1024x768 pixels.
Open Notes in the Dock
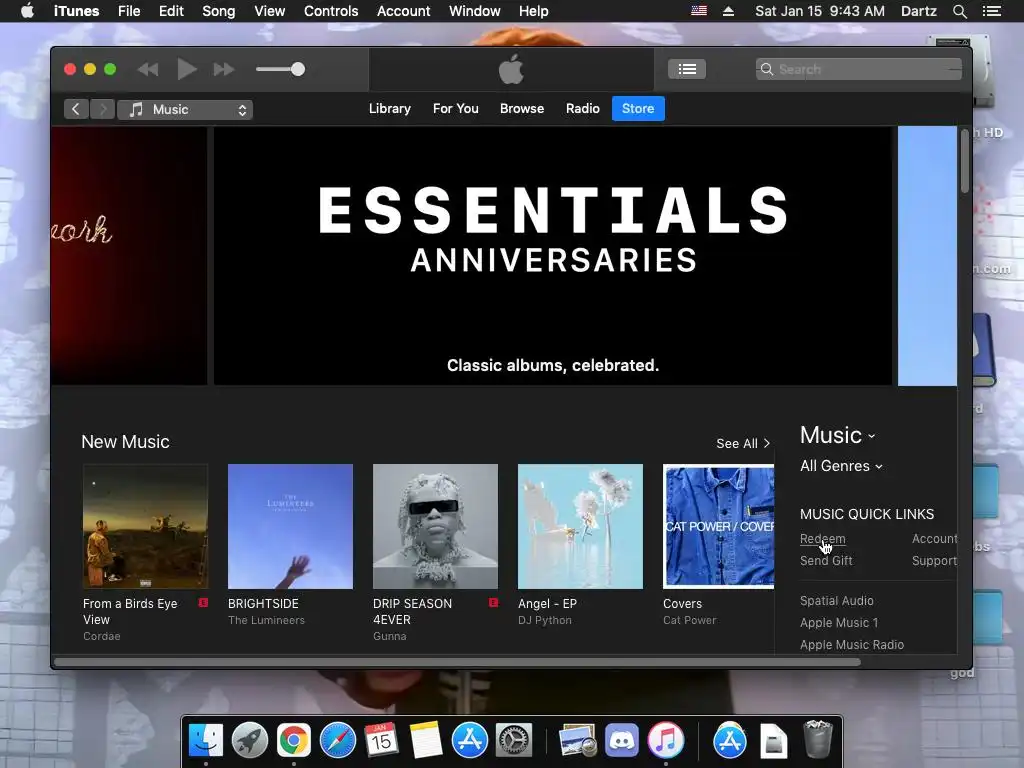[426, 741]
